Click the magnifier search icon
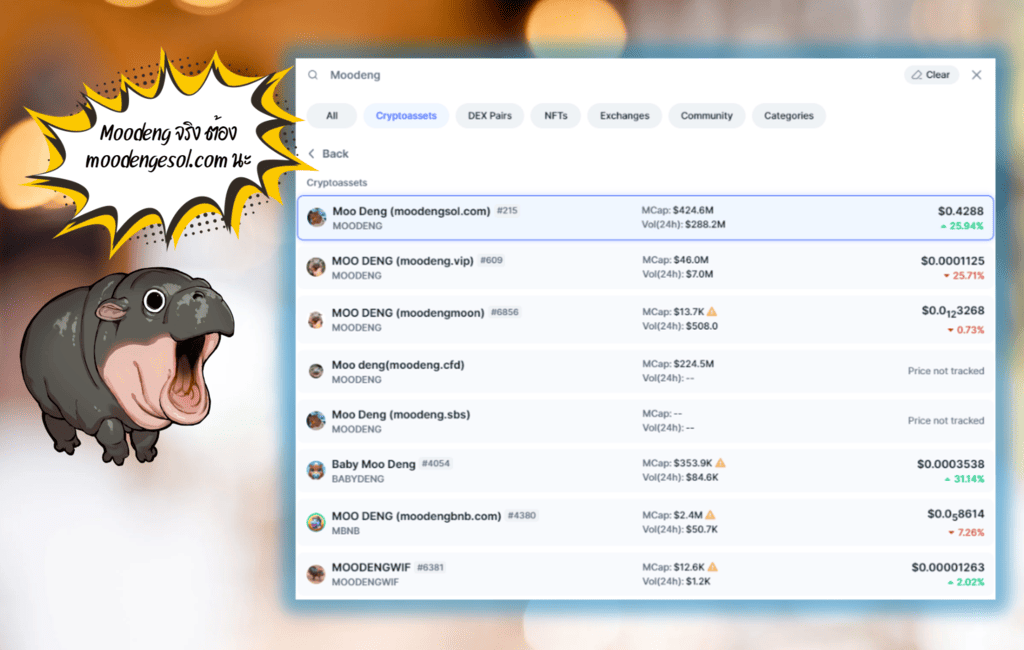This screenshot has width=1024, height=650. pos(313,75)
